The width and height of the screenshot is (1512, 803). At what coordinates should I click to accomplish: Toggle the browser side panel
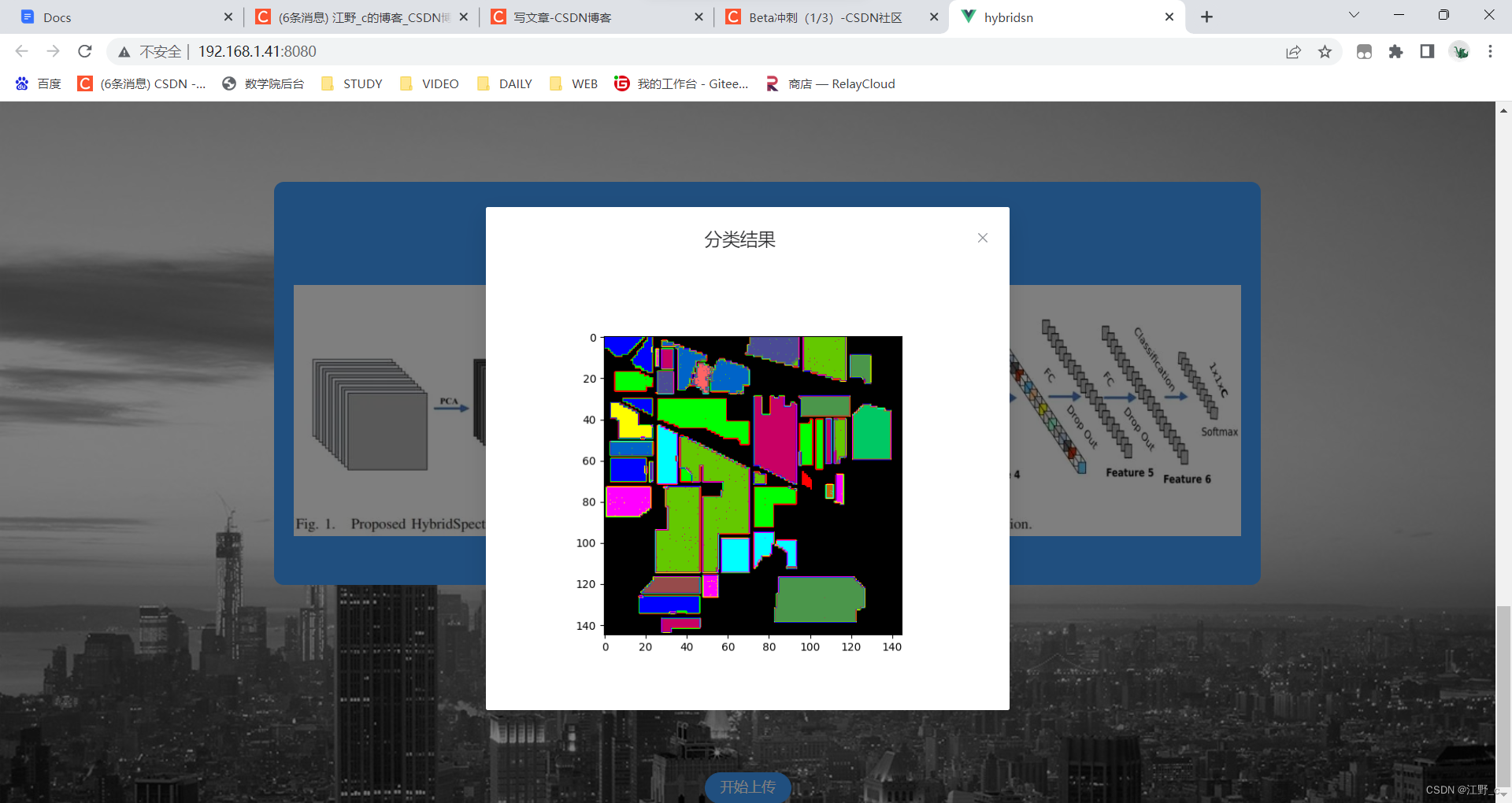[1427, 51]
